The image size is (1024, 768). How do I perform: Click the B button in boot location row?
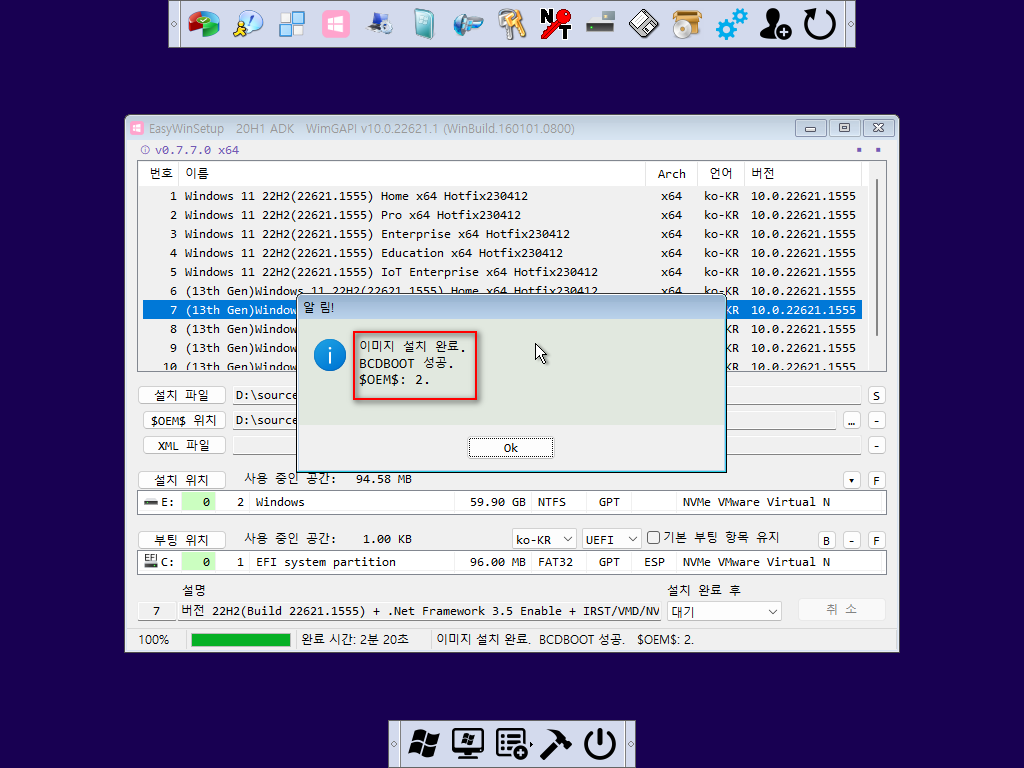(x=826, y=541)
